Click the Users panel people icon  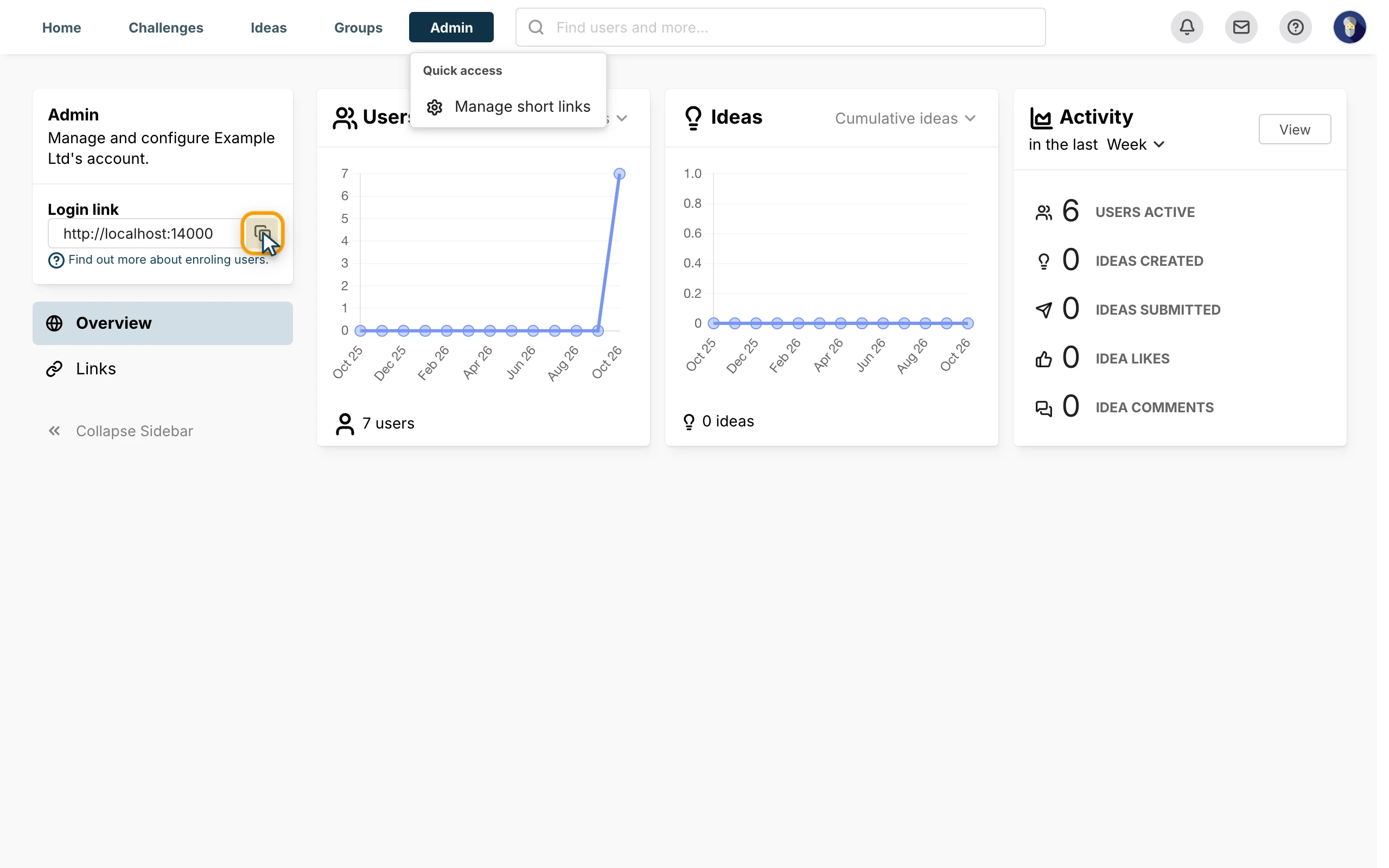click(x=345, y=118)
